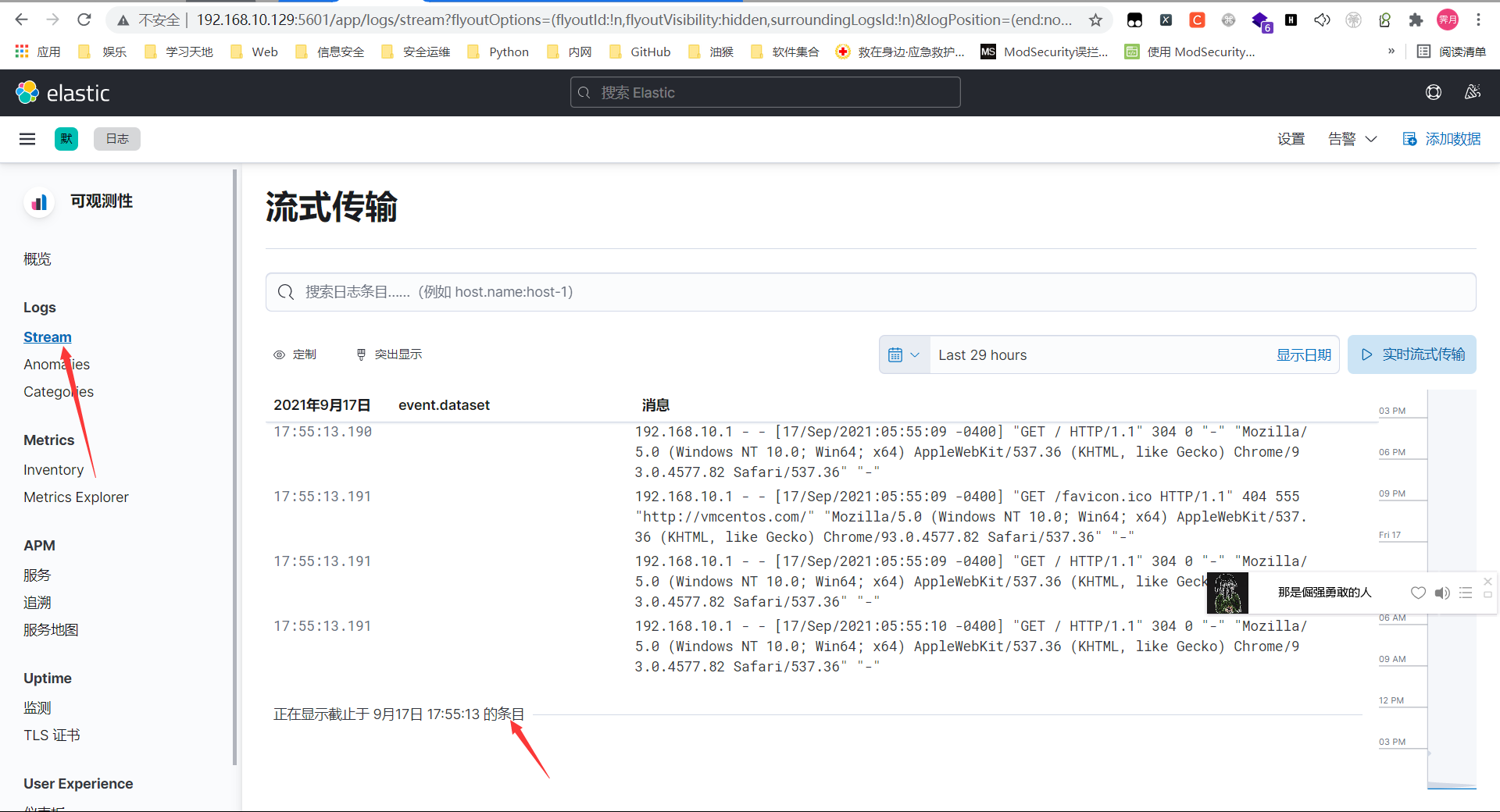Open the help menu icon in header
1500x812 pixels.
click(1433, 93)
